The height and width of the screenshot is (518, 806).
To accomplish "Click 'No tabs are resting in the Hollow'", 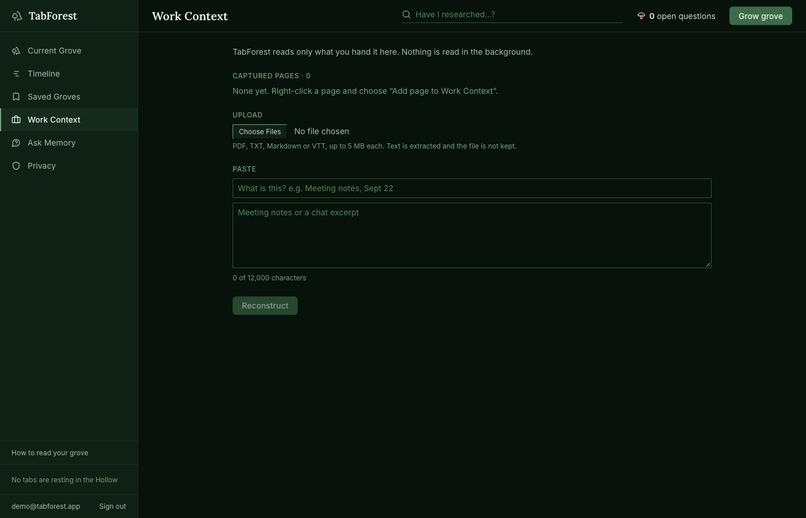I will click(64, 480).
